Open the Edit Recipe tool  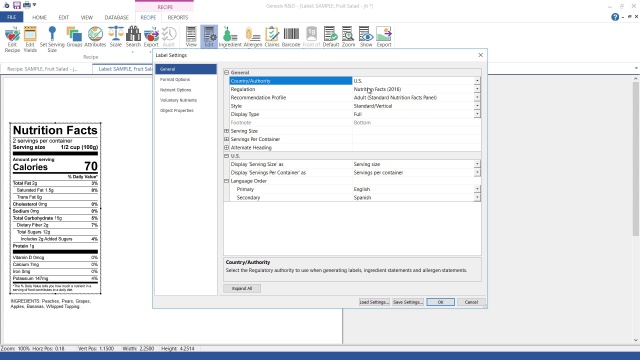point(12,39)
